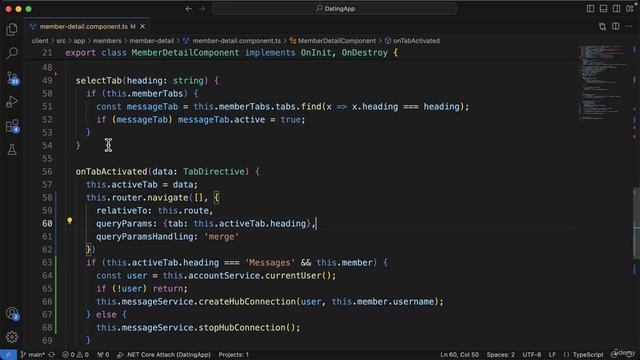640x360 pixels.
Task: Change end of line sequence 'LF'
Action: (x=552, y=355)
